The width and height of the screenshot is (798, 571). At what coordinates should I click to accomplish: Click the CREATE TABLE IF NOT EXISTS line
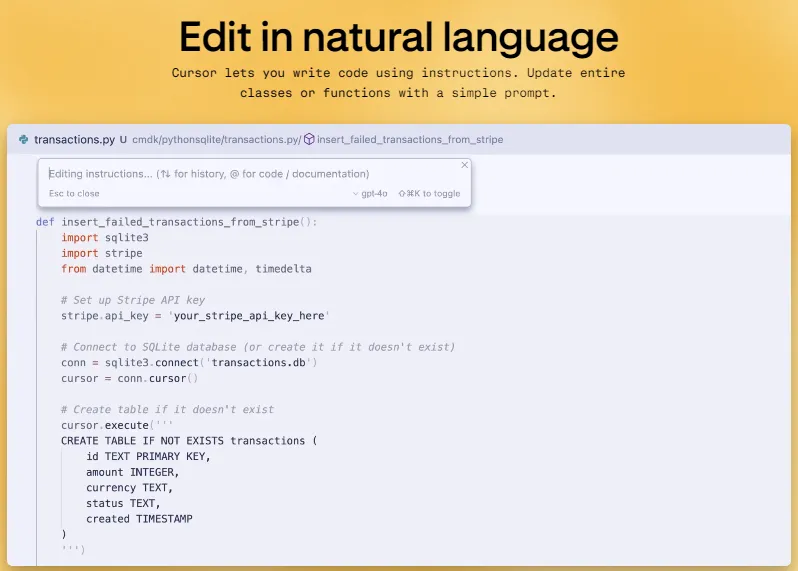tap(188, 441)
